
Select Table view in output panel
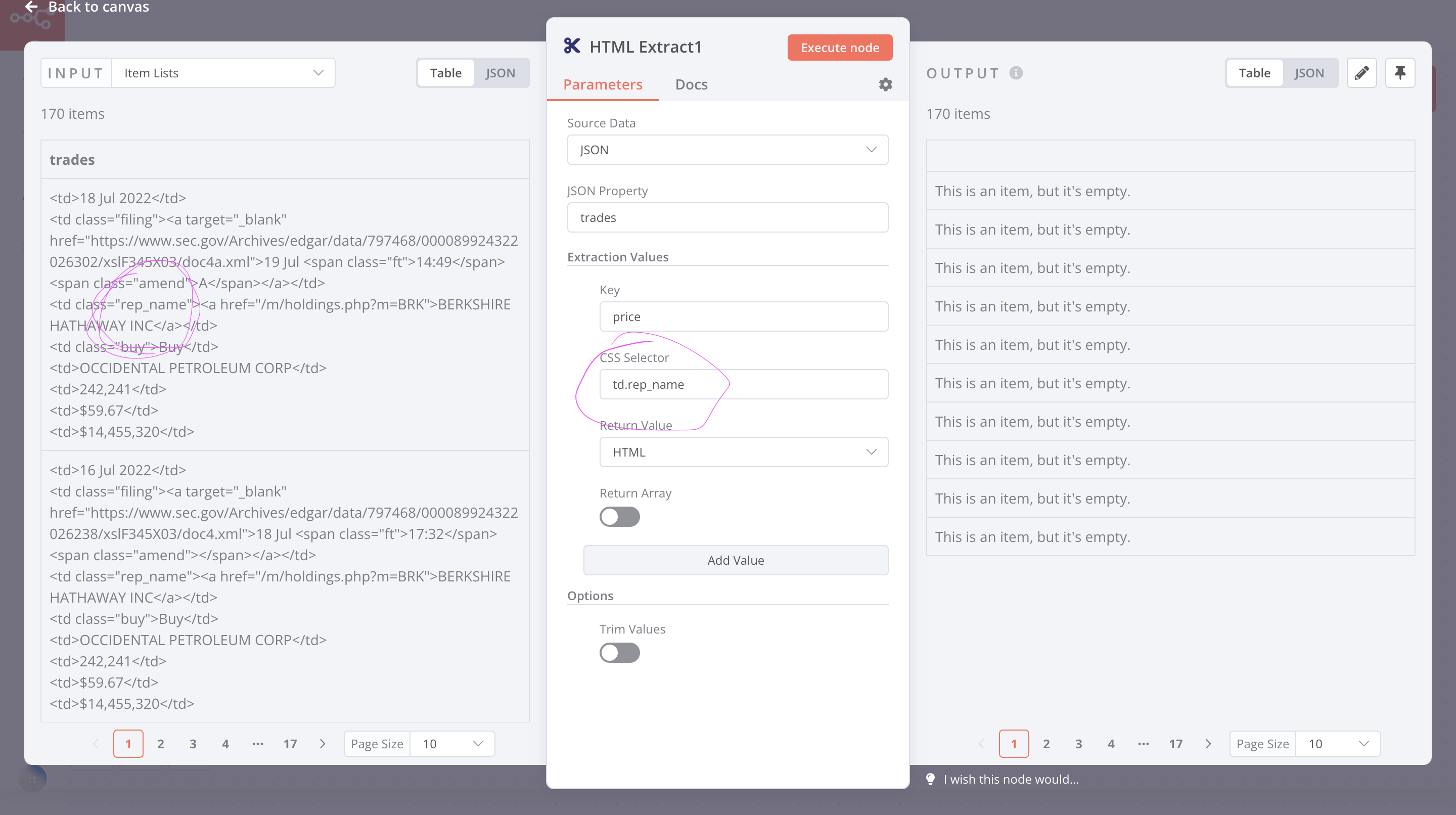coord(1254,73)
